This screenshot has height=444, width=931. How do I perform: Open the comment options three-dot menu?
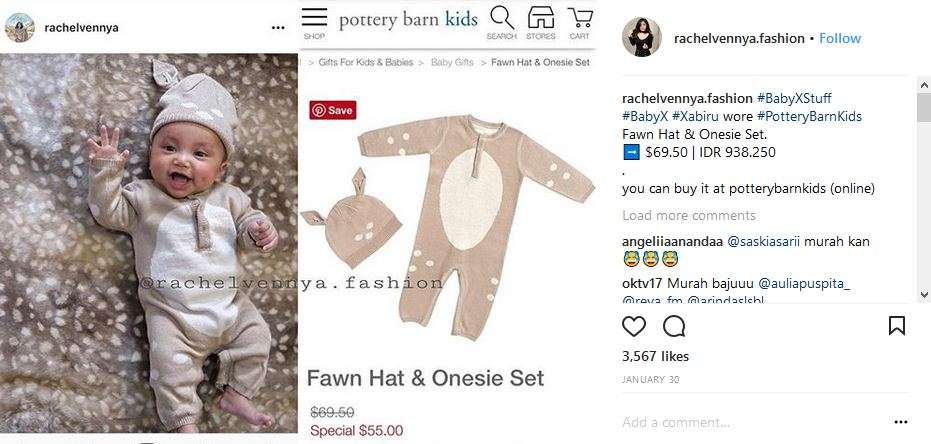click(900, 422)
